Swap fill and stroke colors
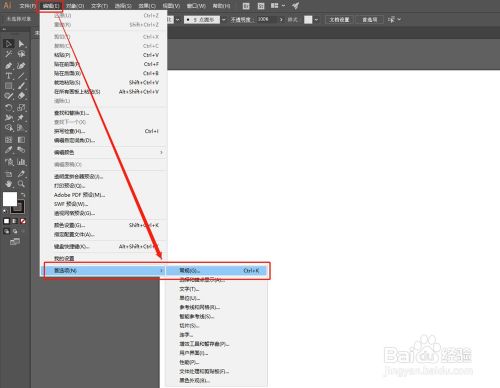Viewport: 500px width, 388px height. [22, 195]
